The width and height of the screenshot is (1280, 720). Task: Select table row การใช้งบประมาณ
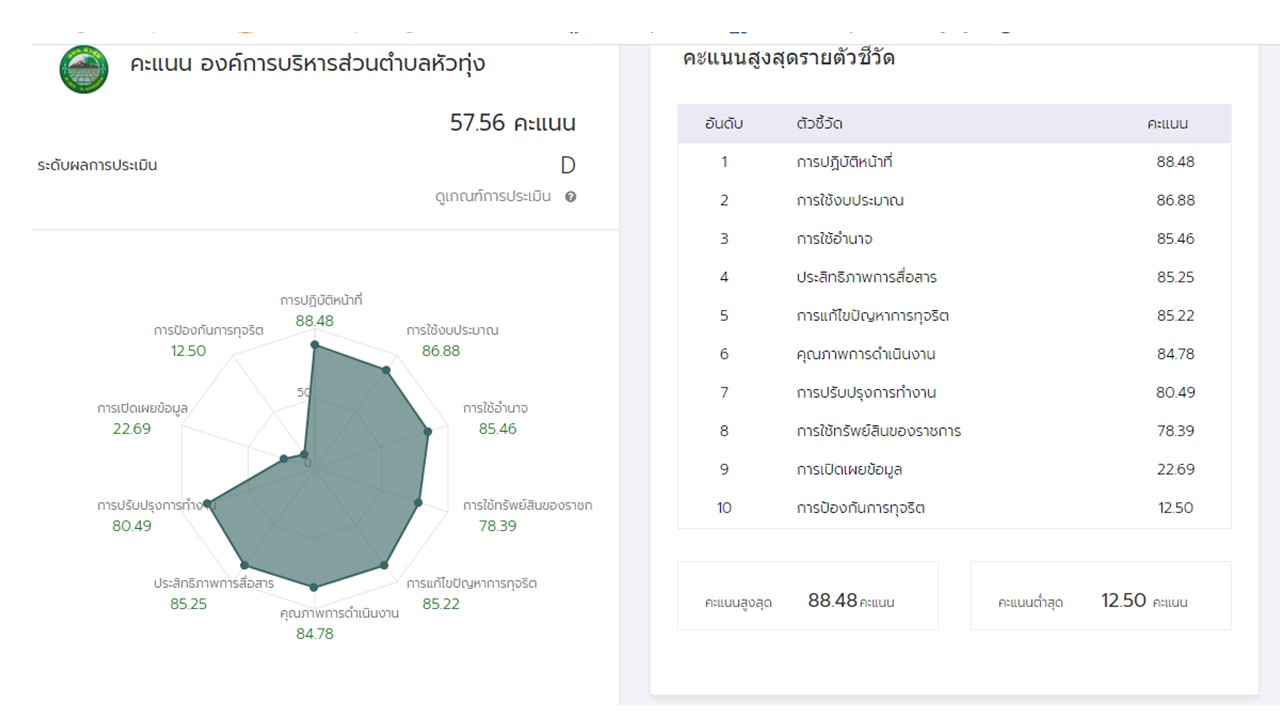pos(954,200)
